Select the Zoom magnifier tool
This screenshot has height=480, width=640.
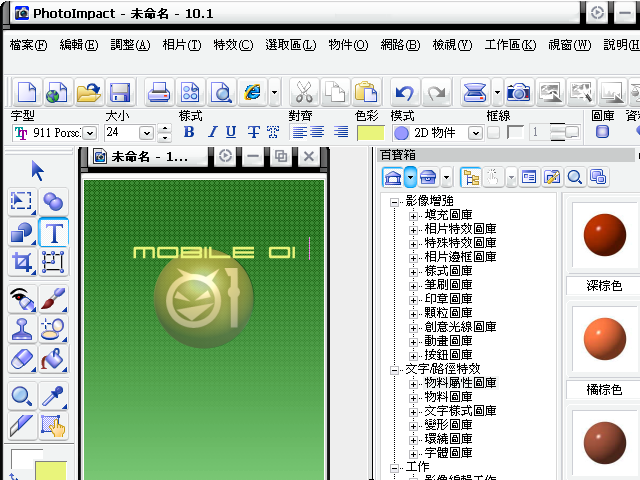22,396
